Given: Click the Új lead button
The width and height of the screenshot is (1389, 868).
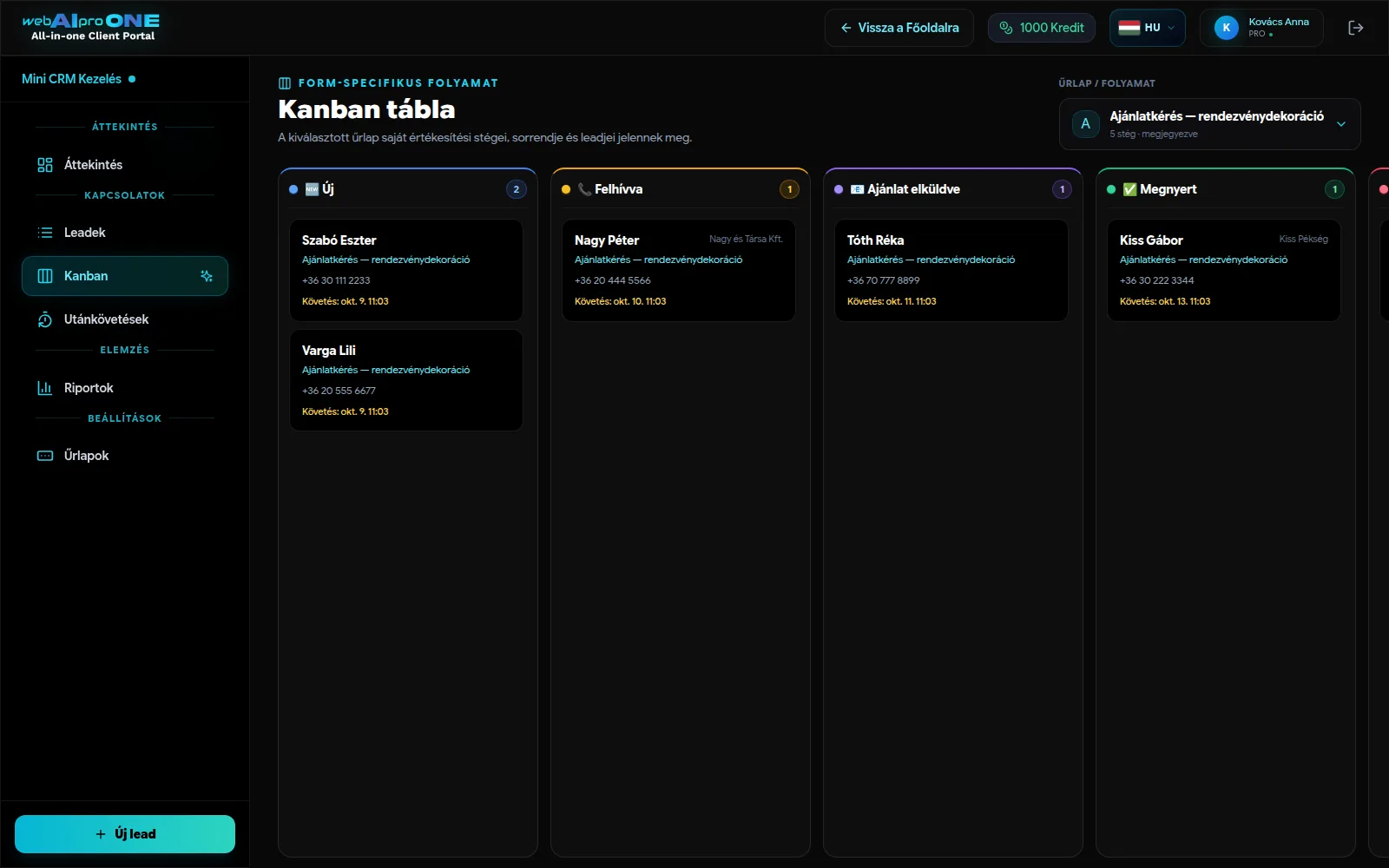Looking at the screenshot, I should tap(125, 834).
